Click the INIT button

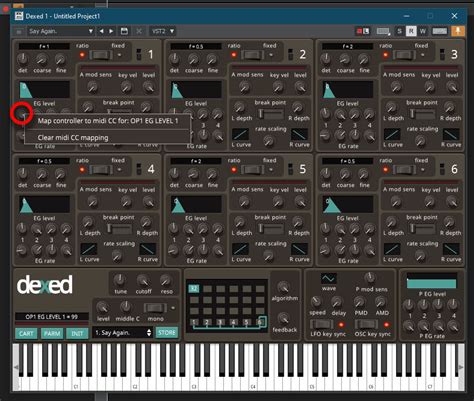(x=77, y=333)
